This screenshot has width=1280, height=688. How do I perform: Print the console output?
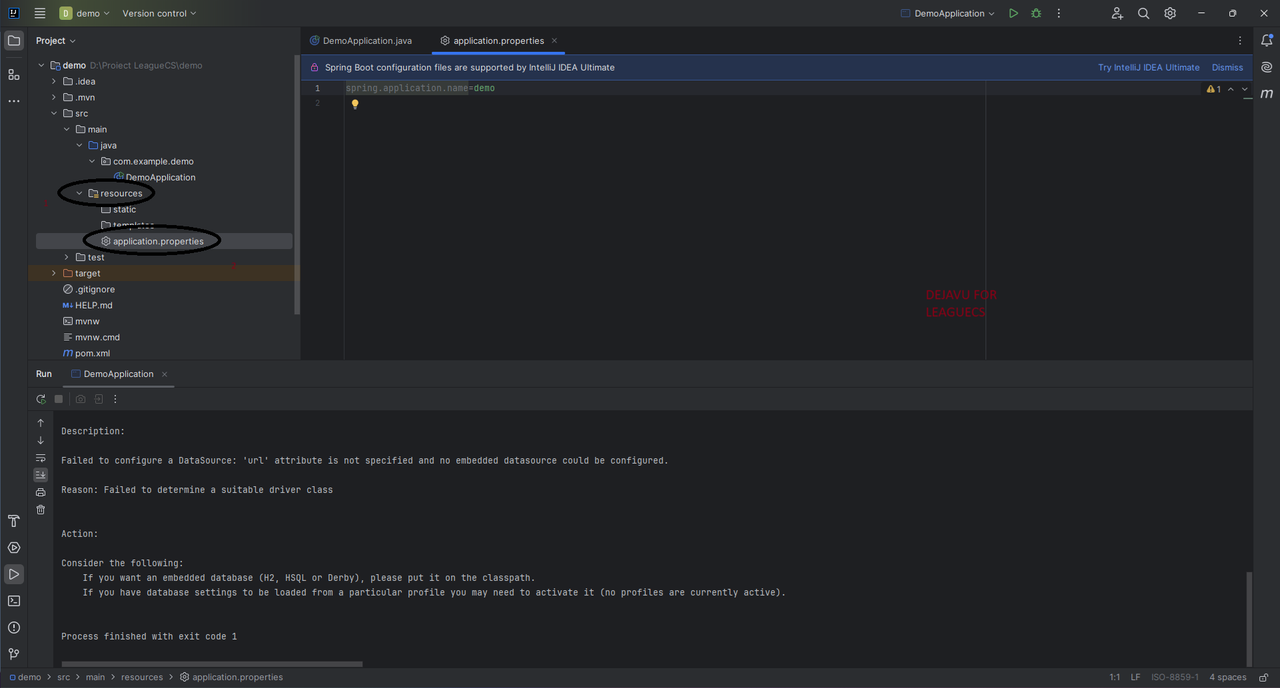41,492
